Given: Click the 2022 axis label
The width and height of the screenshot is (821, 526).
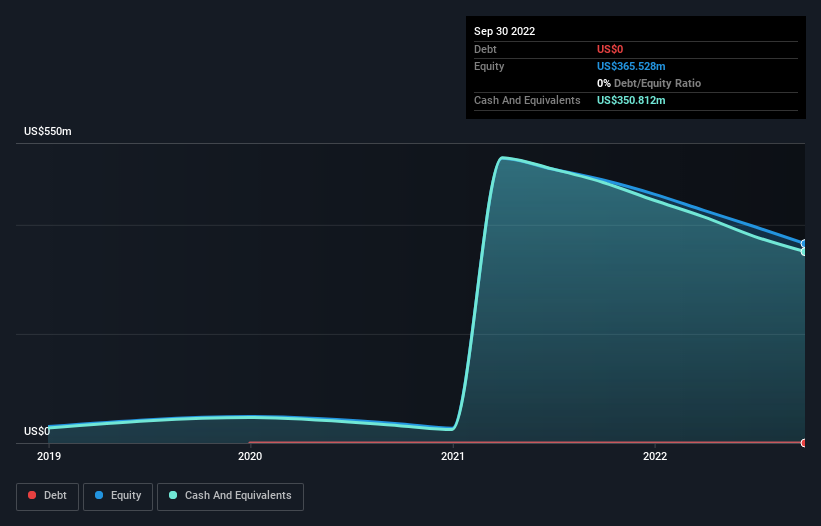Looking at the screenshot, I should pos(654,456).
